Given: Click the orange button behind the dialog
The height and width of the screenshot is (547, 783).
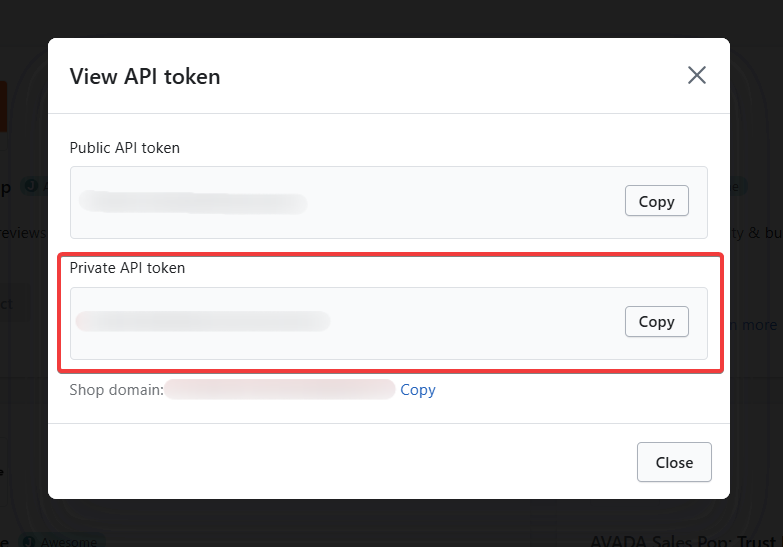Looking at the screenshot, I should pos(3,106).
